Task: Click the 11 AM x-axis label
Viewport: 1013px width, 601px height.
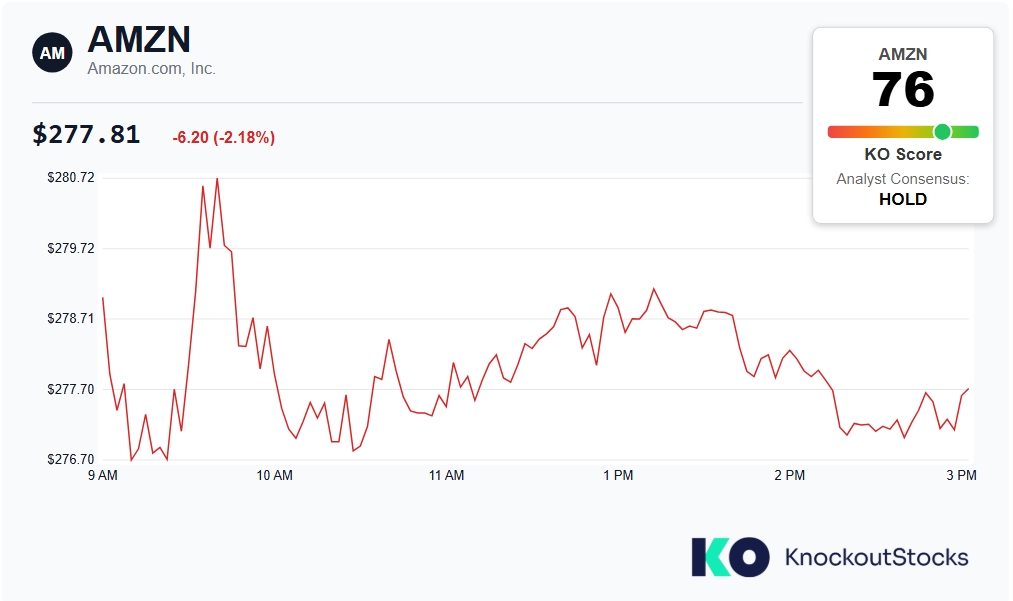Action: [446, 475]
